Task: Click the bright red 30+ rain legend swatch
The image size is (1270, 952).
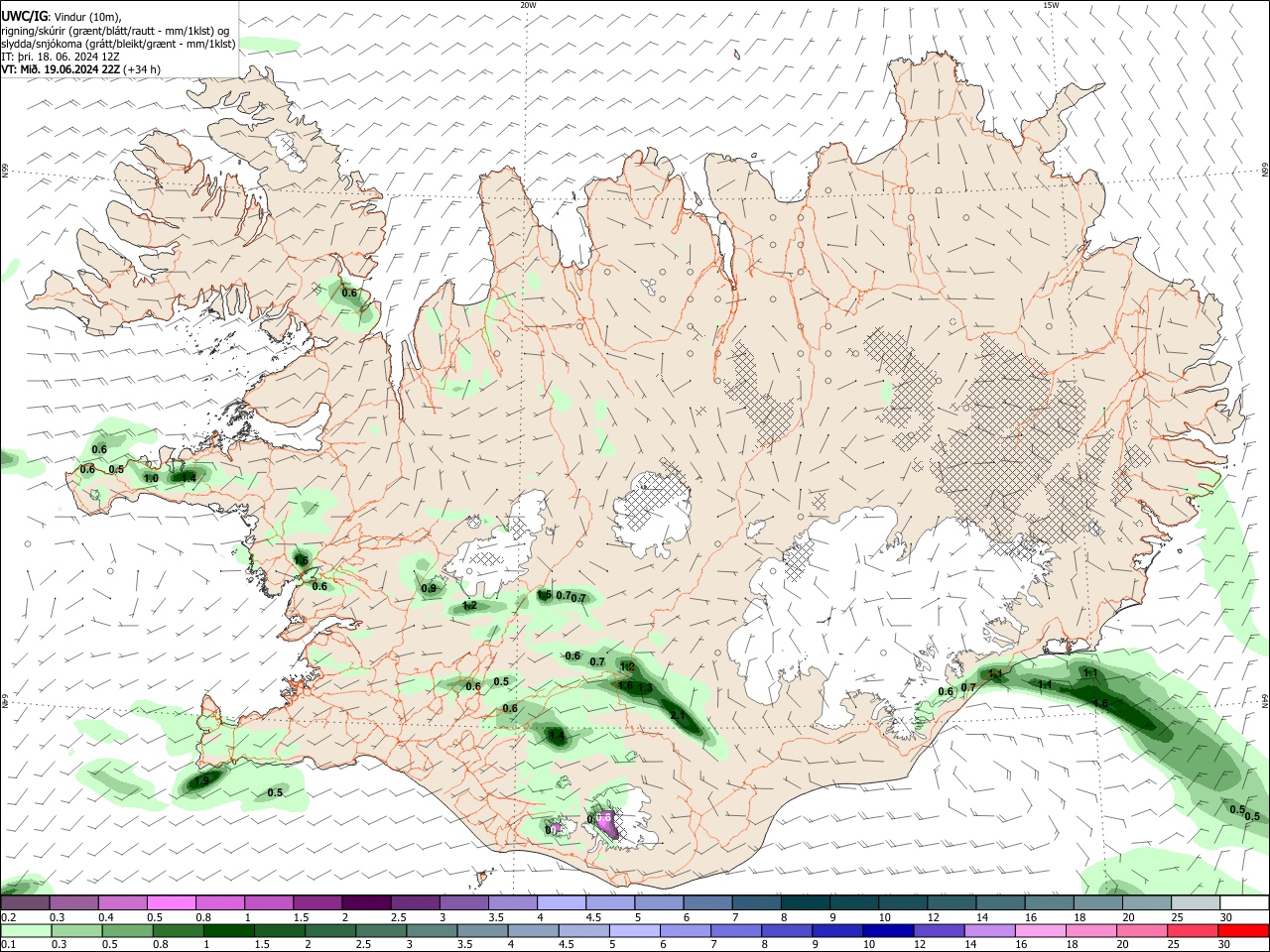Action: point(1243,931)
